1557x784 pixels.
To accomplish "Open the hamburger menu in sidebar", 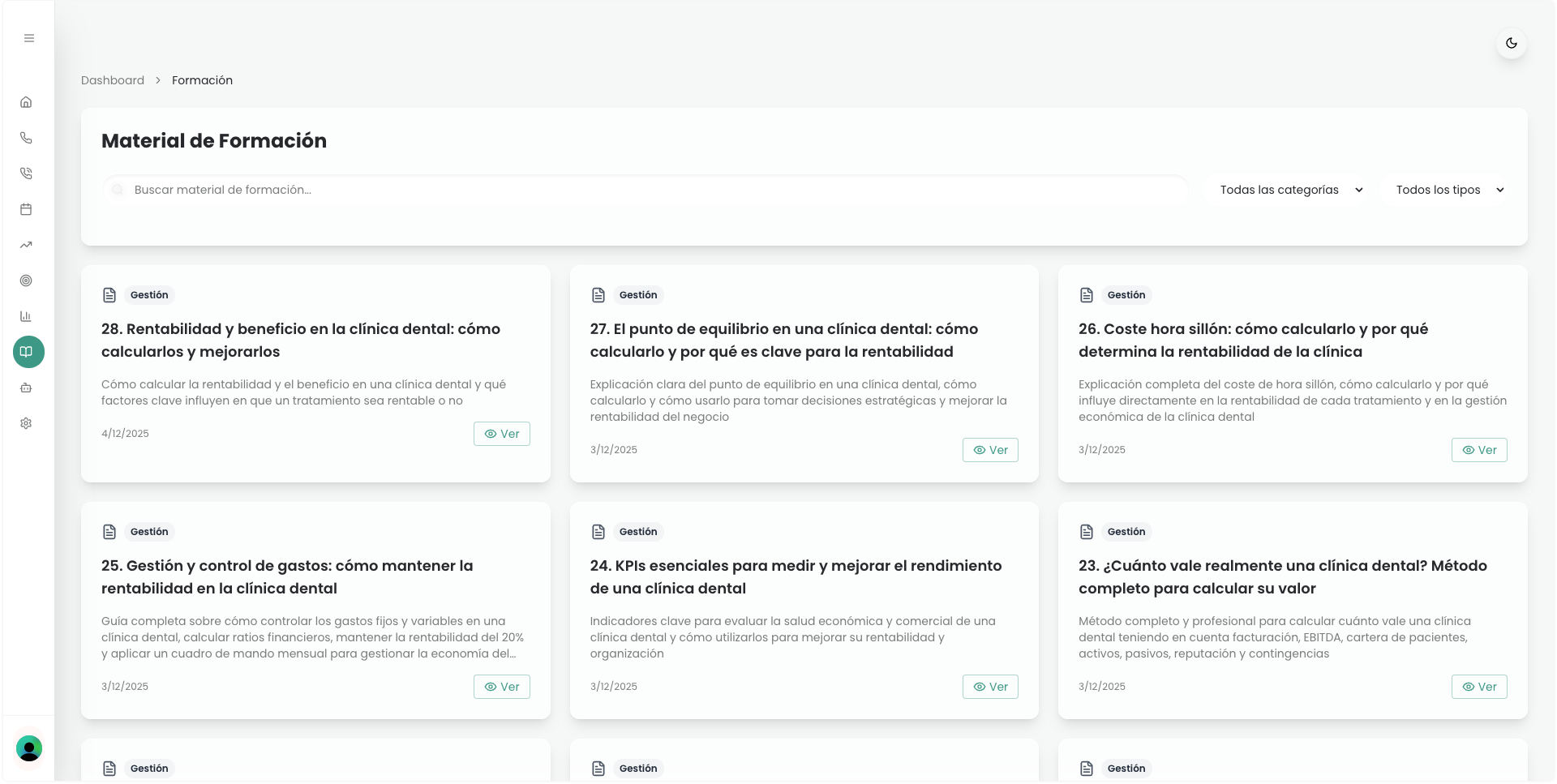I will point(29,38).
